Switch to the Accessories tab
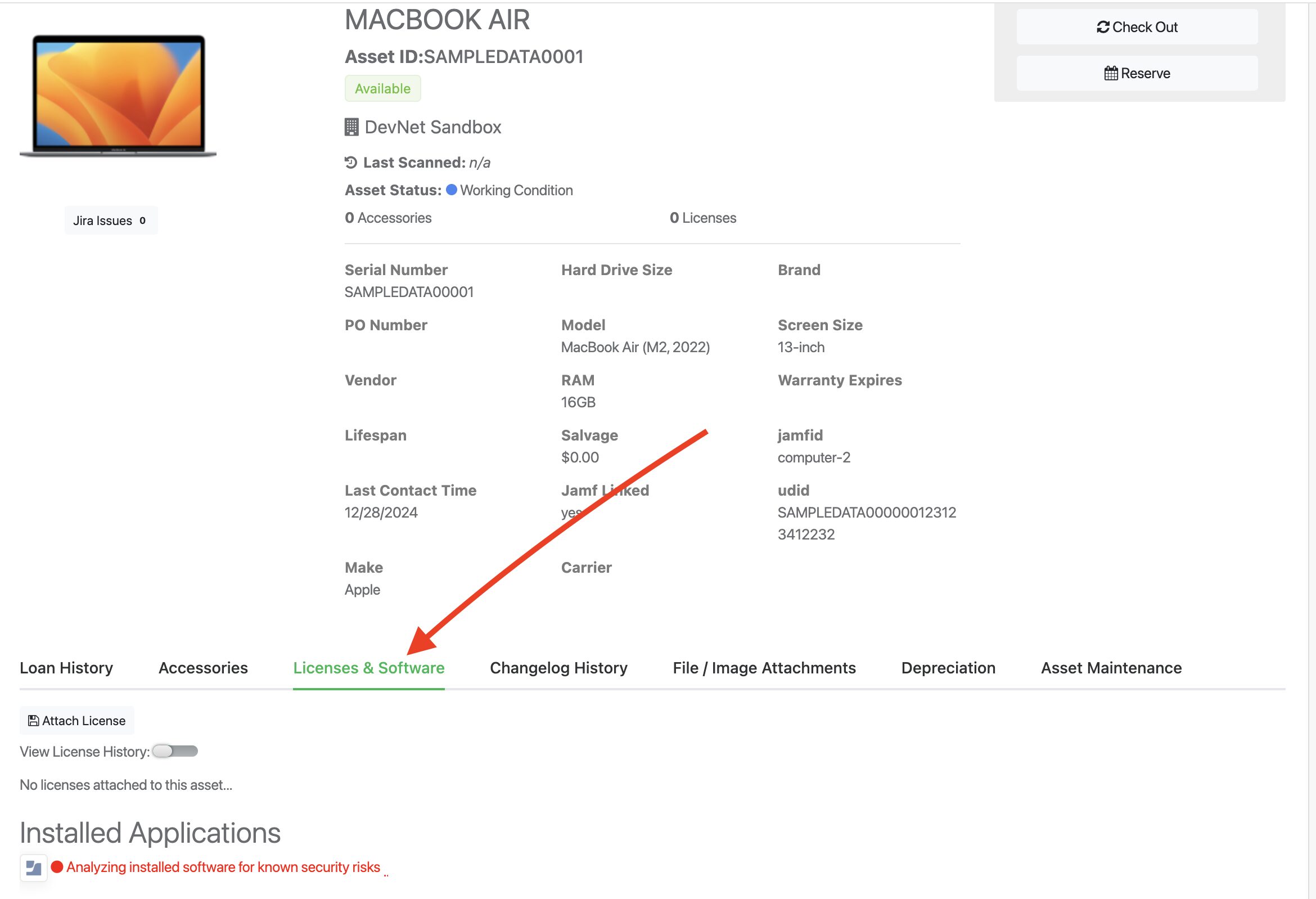1316x899 pixels. [203, 668]
